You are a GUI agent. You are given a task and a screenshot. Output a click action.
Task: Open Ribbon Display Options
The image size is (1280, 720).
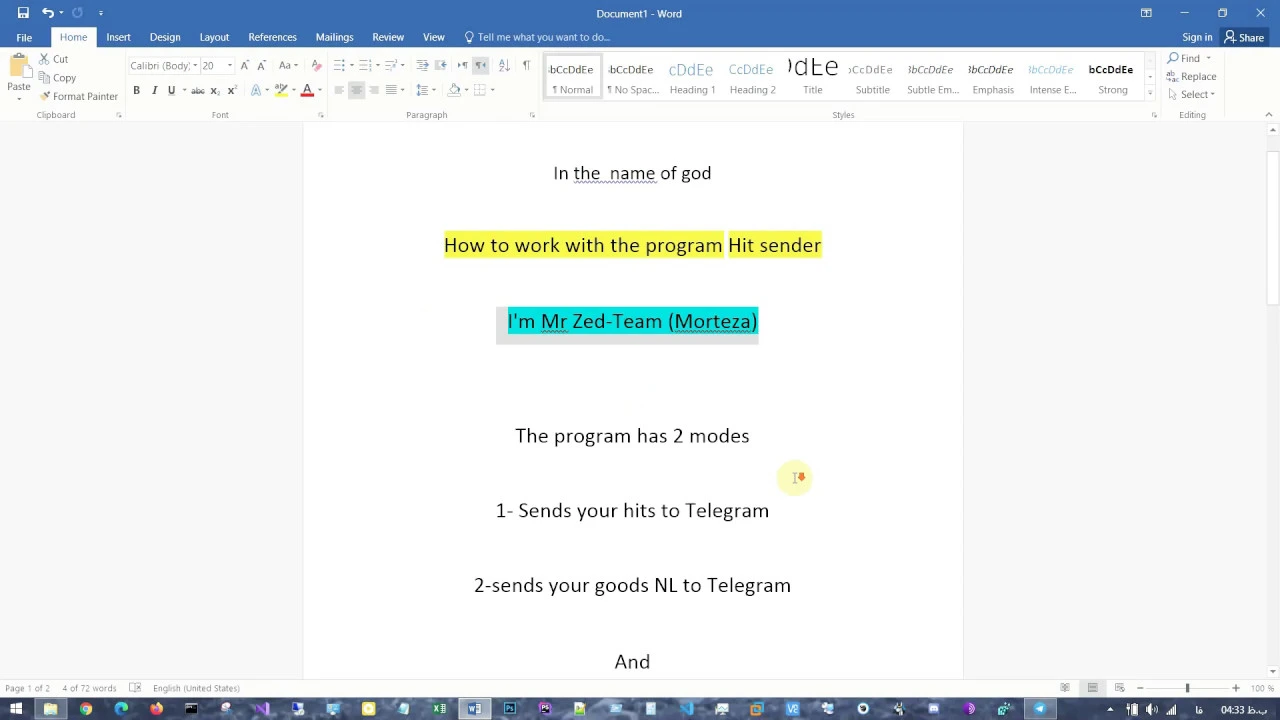click(x=1146, y=13)
